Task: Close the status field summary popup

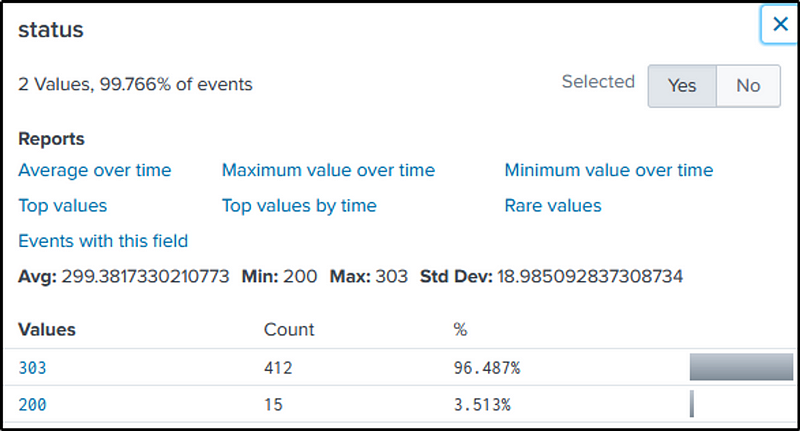Action: tap(779, 24)
